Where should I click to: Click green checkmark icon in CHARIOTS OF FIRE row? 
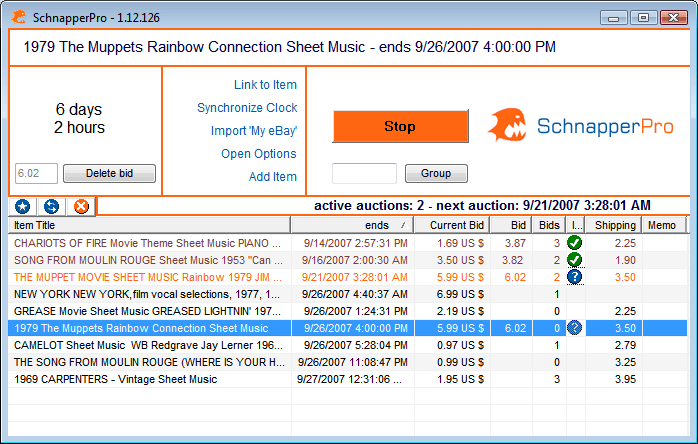(x=575, y=243)
